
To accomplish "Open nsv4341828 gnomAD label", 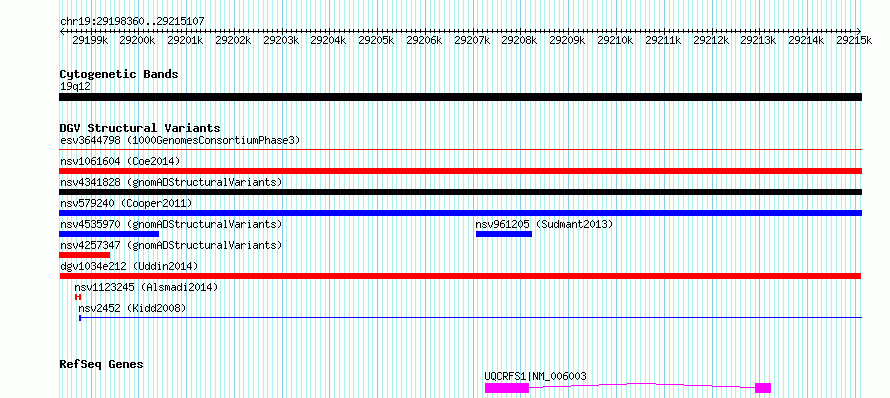I will (171, 182).
